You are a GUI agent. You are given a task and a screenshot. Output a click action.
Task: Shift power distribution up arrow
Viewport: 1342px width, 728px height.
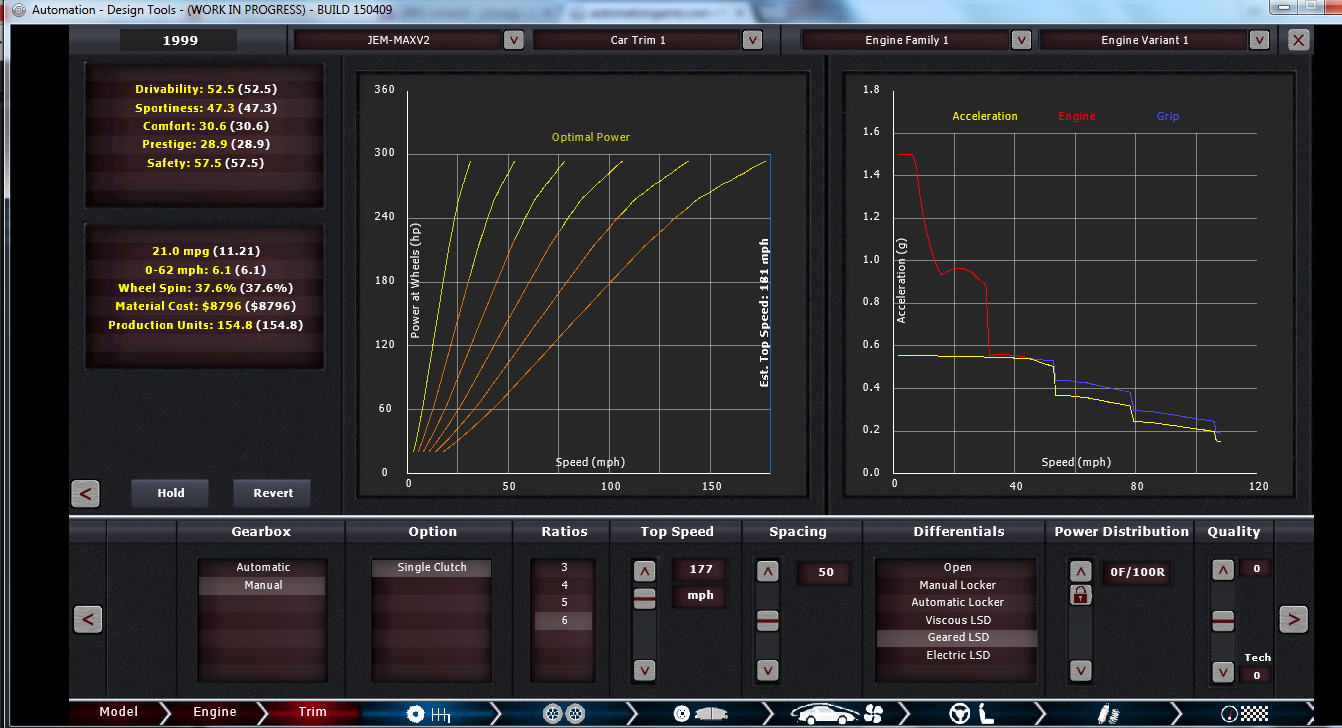coord(1080,571)
